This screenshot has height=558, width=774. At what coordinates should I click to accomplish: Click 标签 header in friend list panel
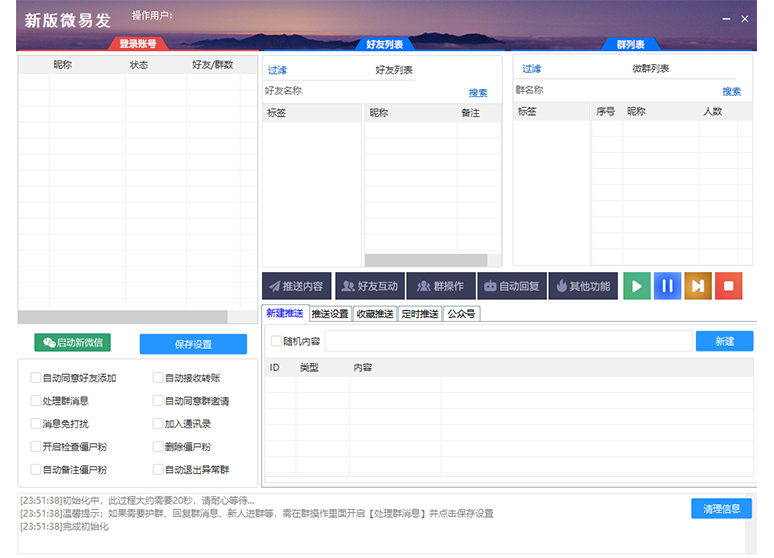coord(312,113)
